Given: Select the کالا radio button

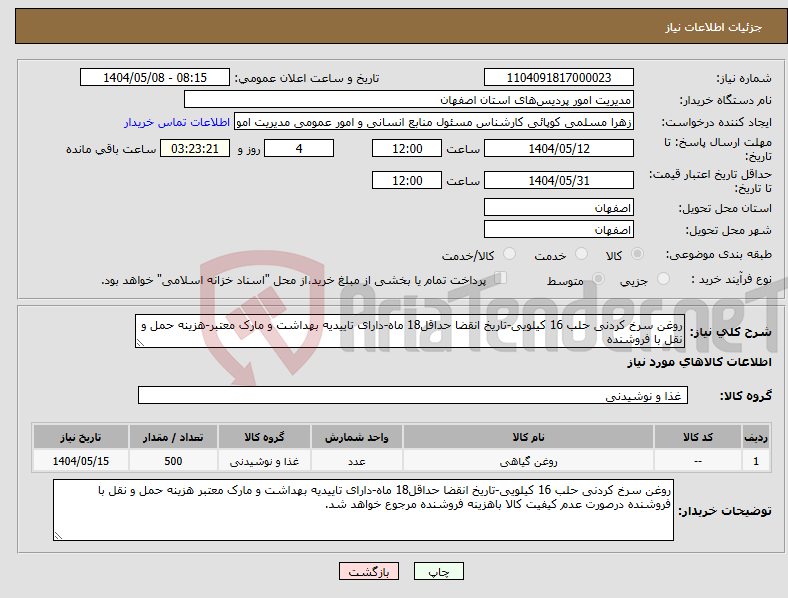Looking at the screenshot, I should pyautogui.click(x=637, y=254).
